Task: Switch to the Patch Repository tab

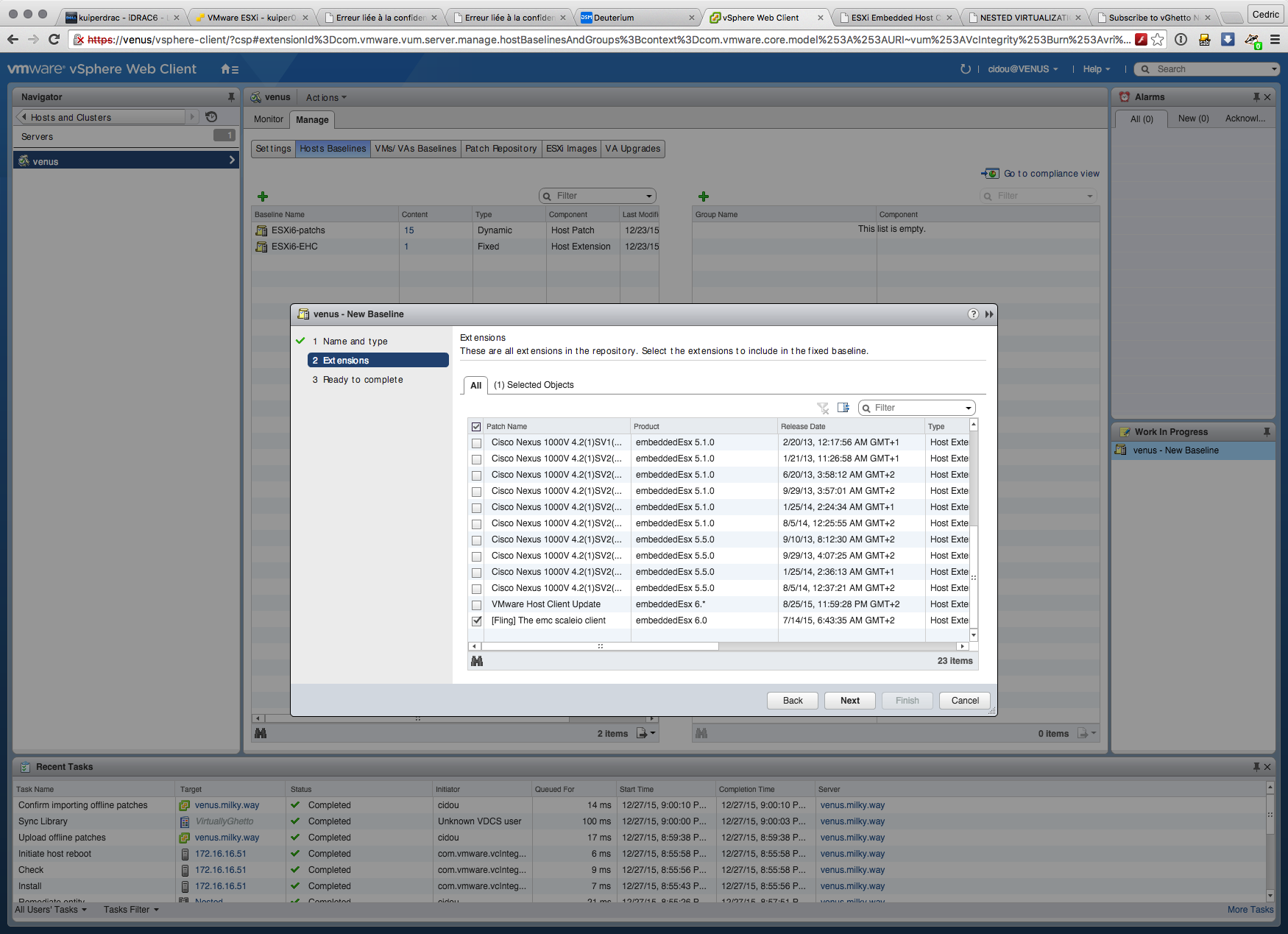Action: (x=500, y=149)
